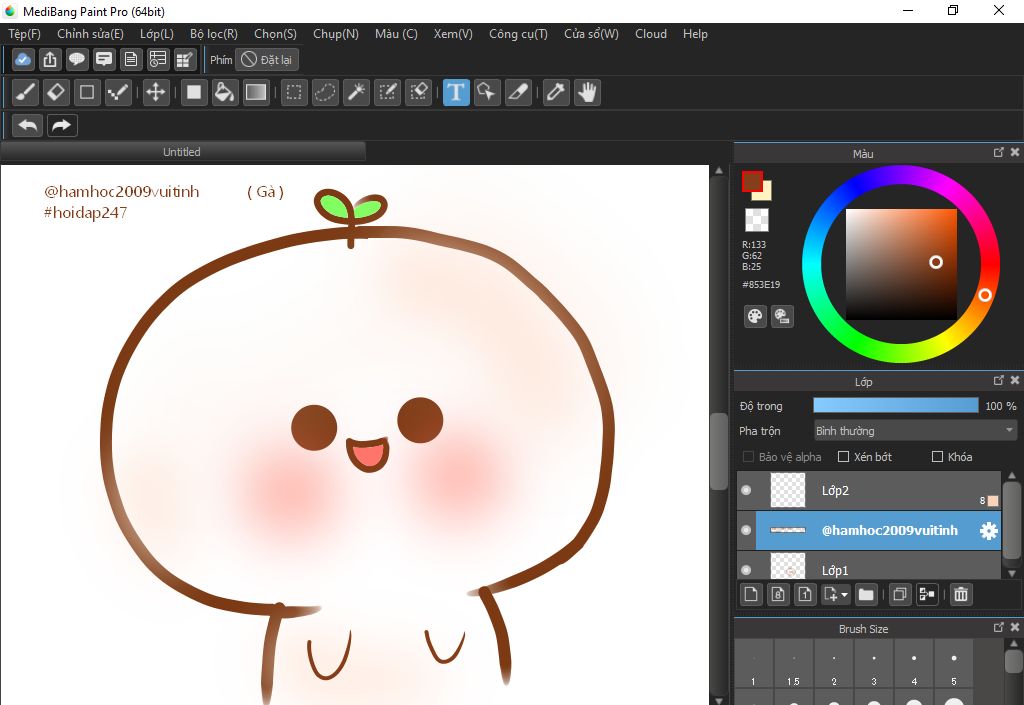Activate the Magic Wand tool
Image resolution: width=1024 pixels, height=705 pixels.
click(x=357, y=93)
